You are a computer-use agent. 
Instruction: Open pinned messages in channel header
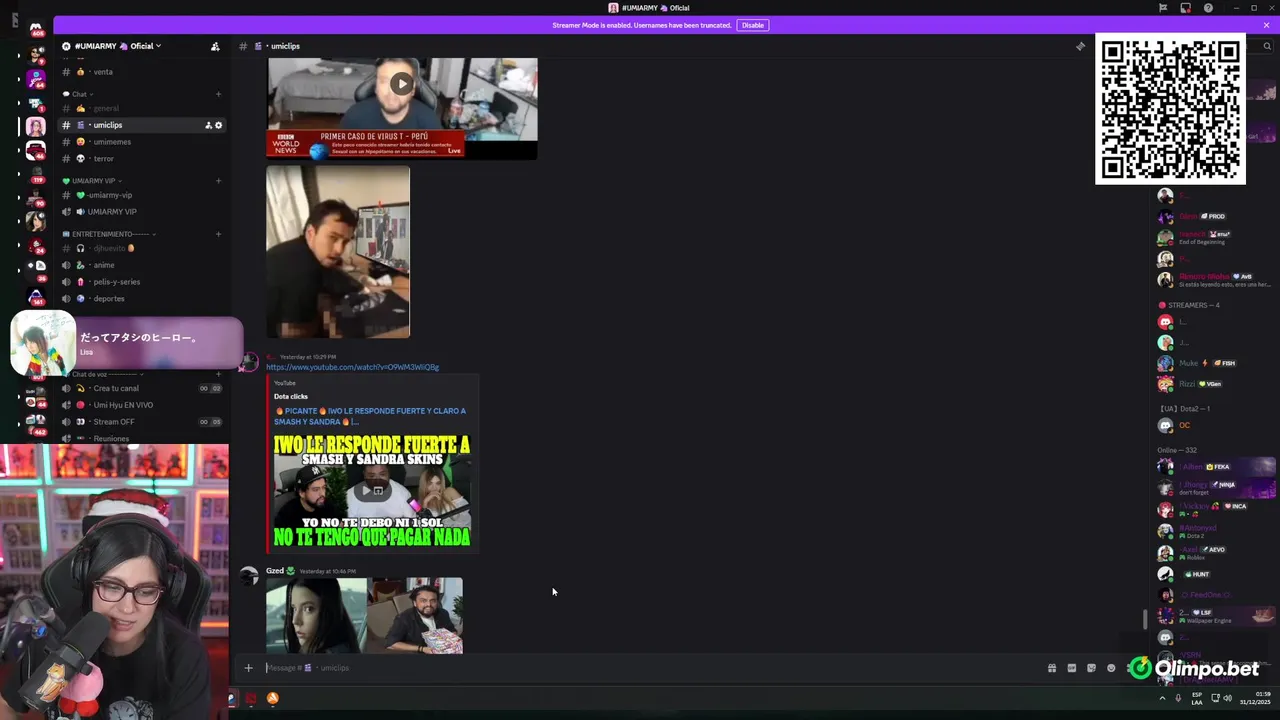click(1080, 46)
